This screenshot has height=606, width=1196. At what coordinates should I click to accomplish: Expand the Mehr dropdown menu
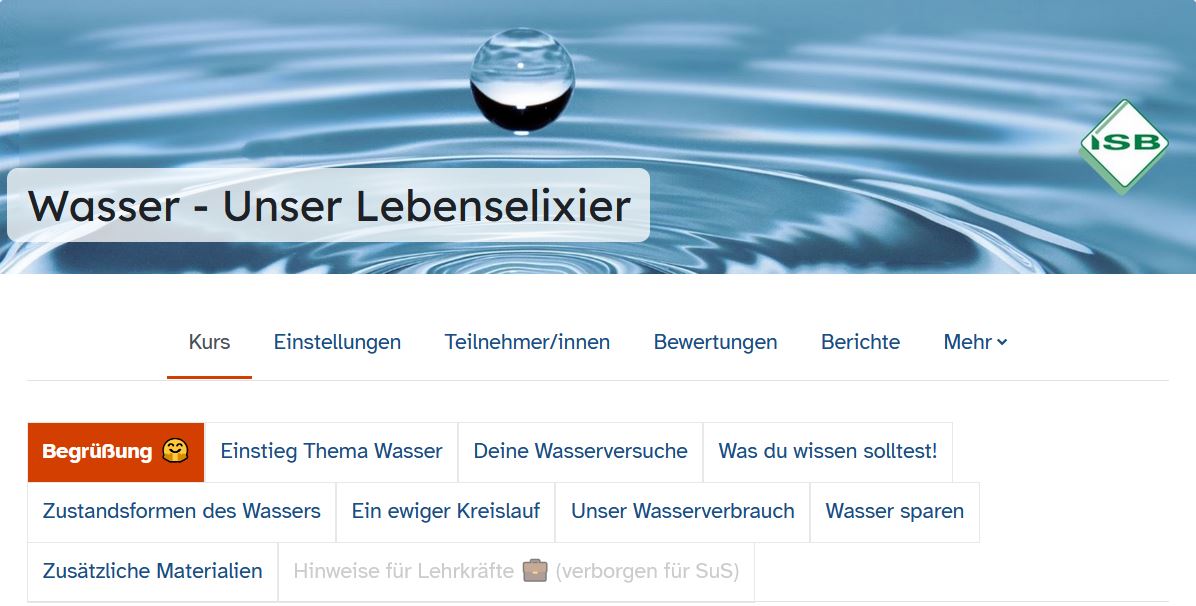[x=975, y=342]
